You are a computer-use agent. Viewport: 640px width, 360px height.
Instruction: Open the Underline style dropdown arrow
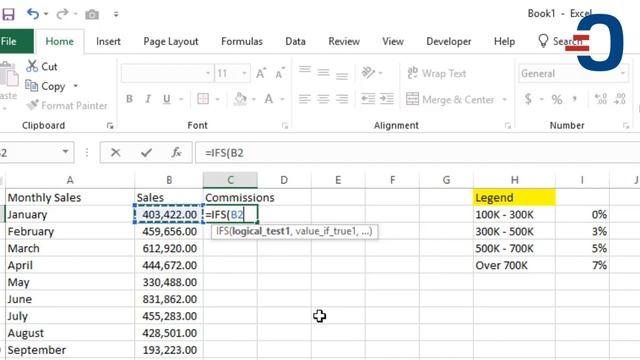(181, 99)
